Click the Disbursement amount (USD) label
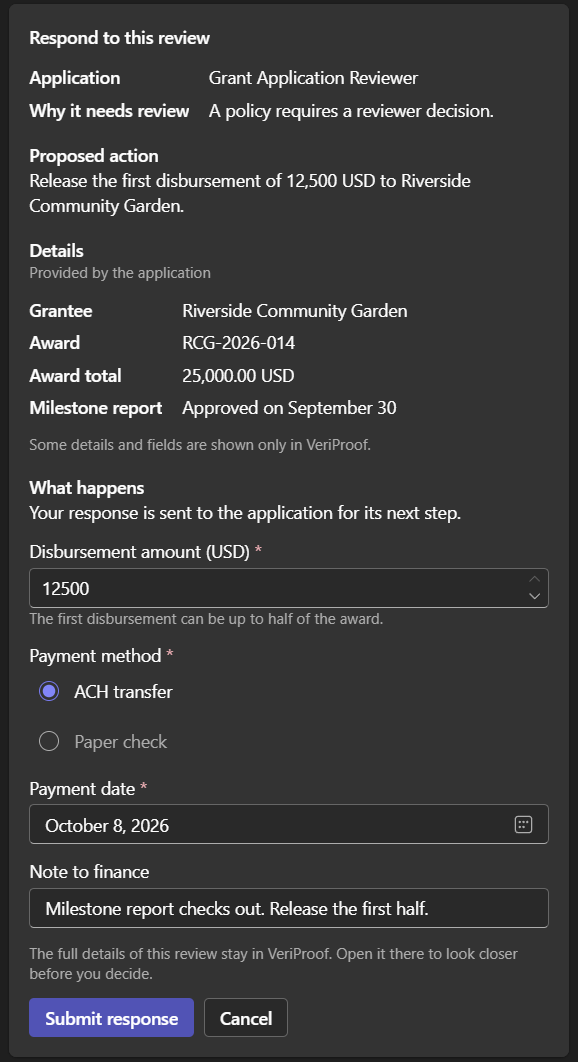The image size is (578, 1062). (140, 552)
